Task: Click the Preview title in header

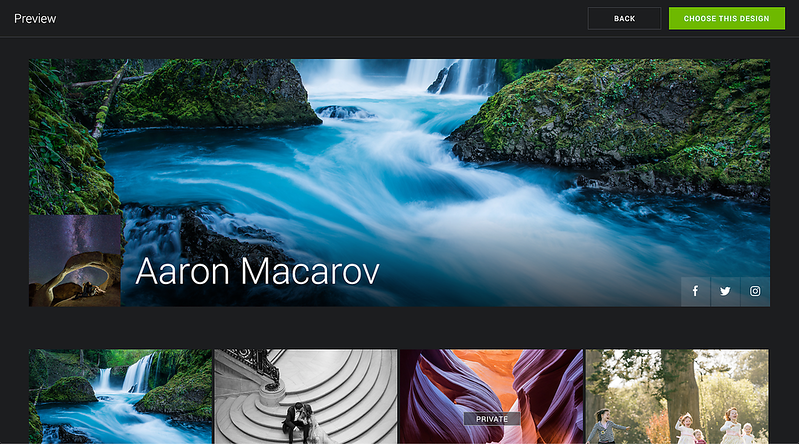Action: pos(35,18)
